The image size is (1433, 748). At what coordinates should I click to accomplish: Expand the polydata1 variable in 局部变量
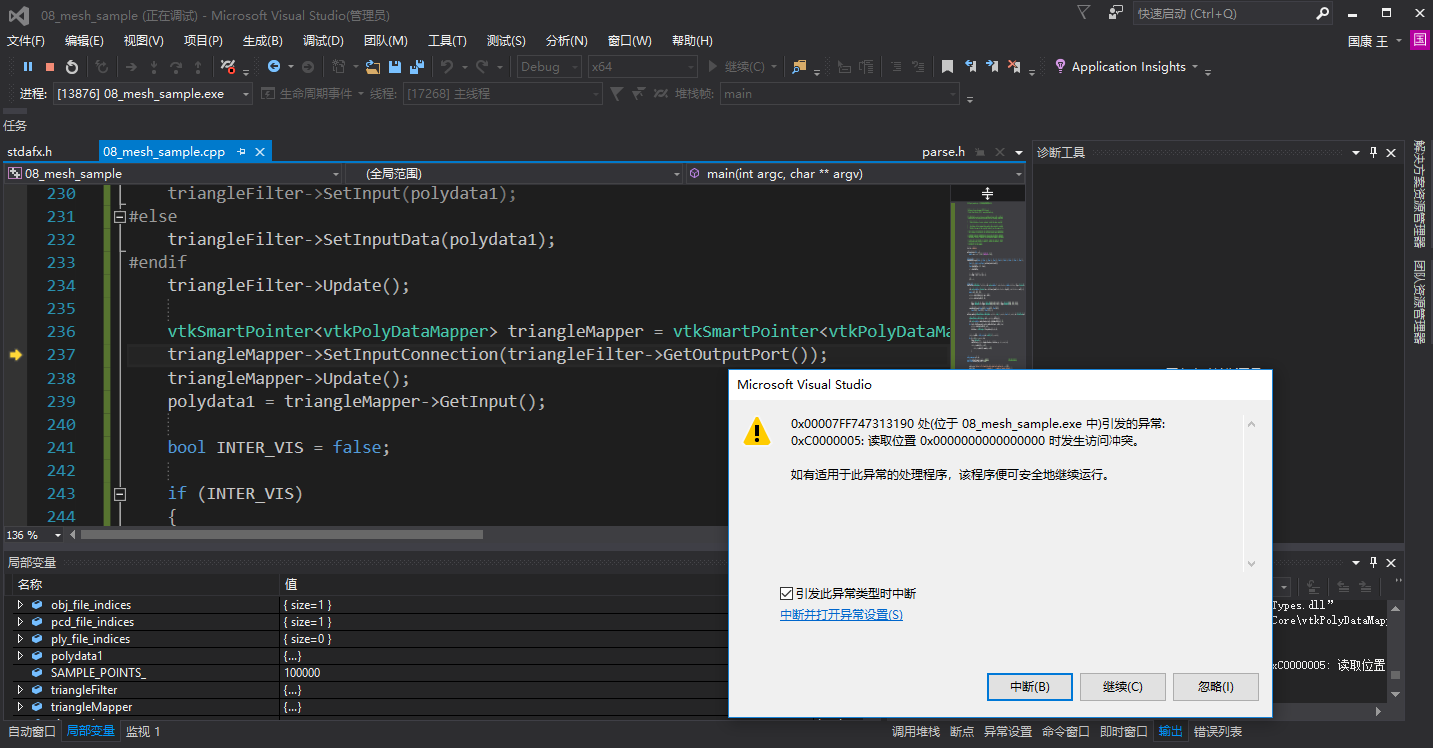coord(18,655)
